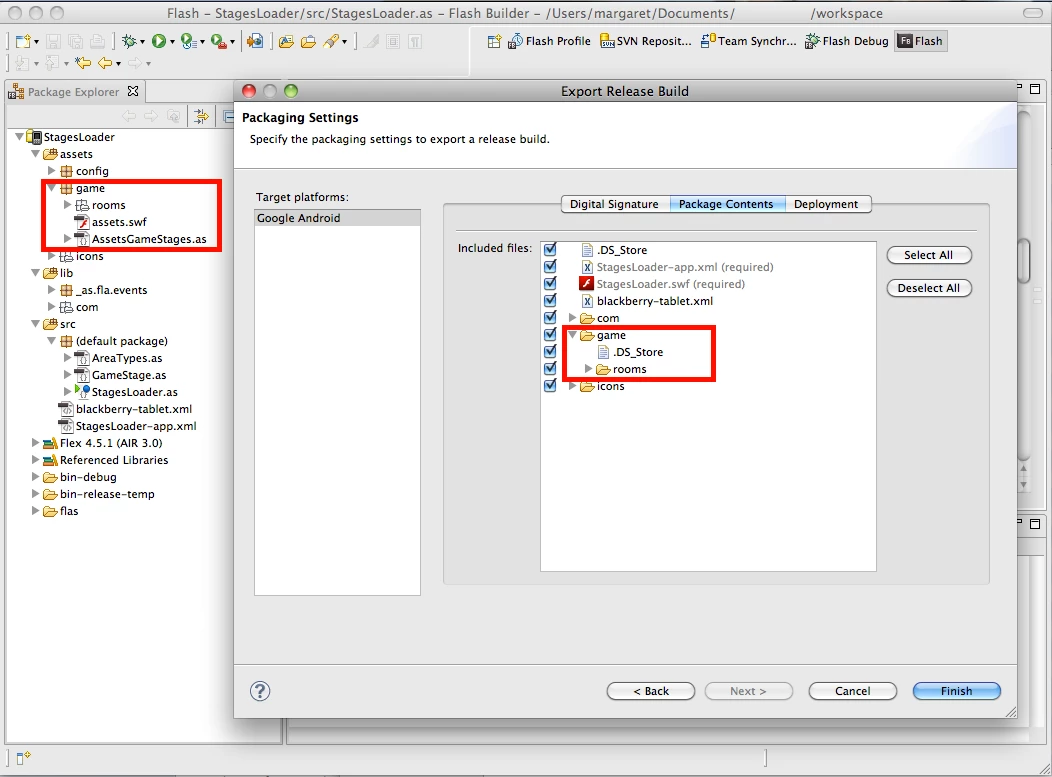Click the StagesLoader.swf Flash file icon
The image size is (1052, 777).
pos(586,284)
